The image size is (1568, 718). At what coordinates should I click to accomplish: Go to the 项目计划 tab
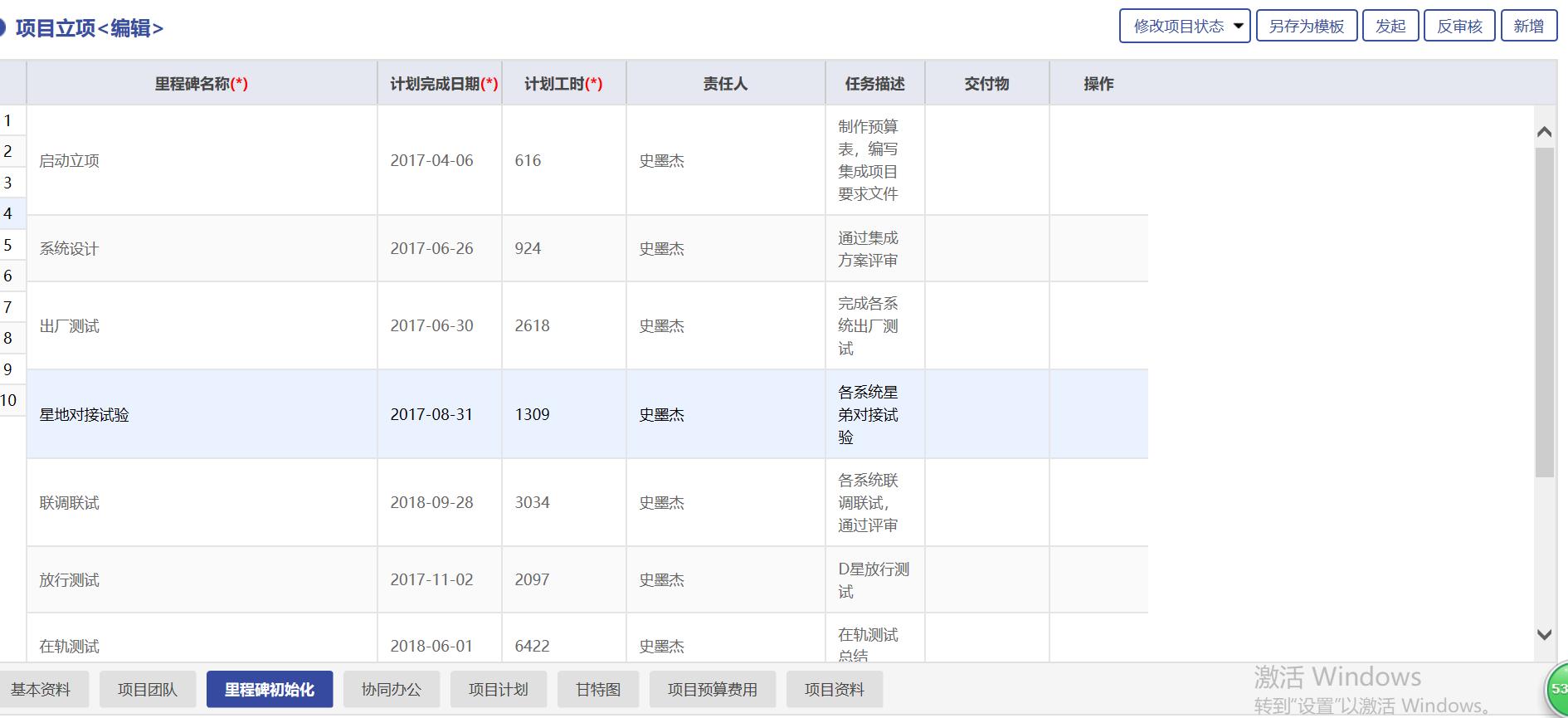tap(498, 690)
